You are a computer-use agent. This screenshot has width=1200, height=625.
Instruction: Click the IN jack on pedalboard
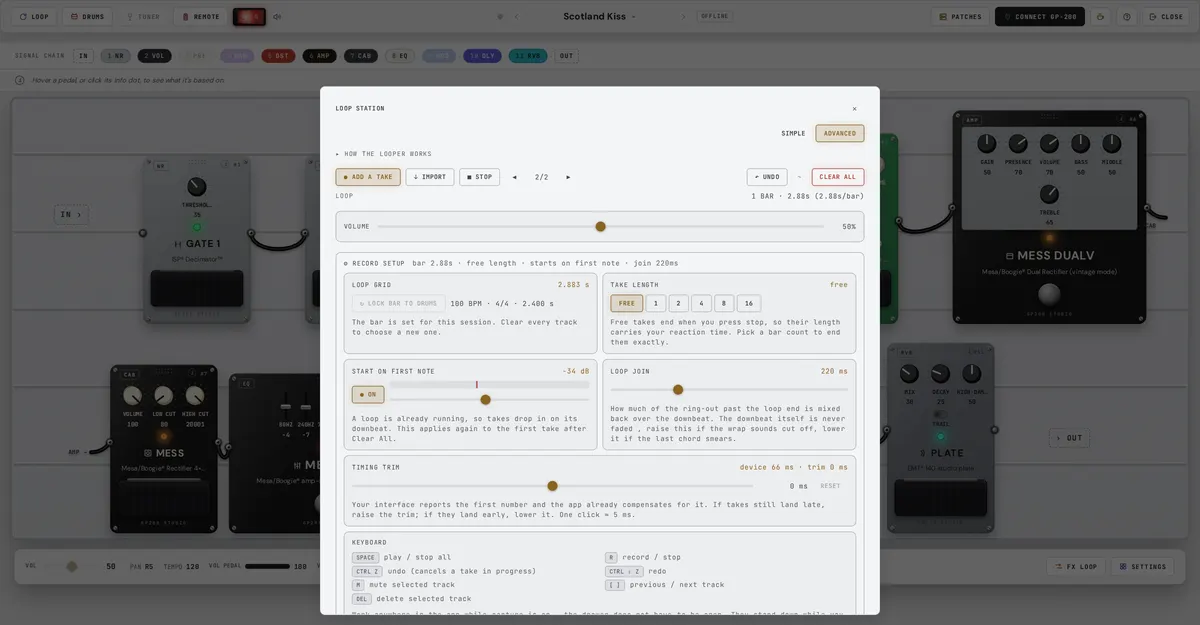pyautogui.click(x=71, y=214)
